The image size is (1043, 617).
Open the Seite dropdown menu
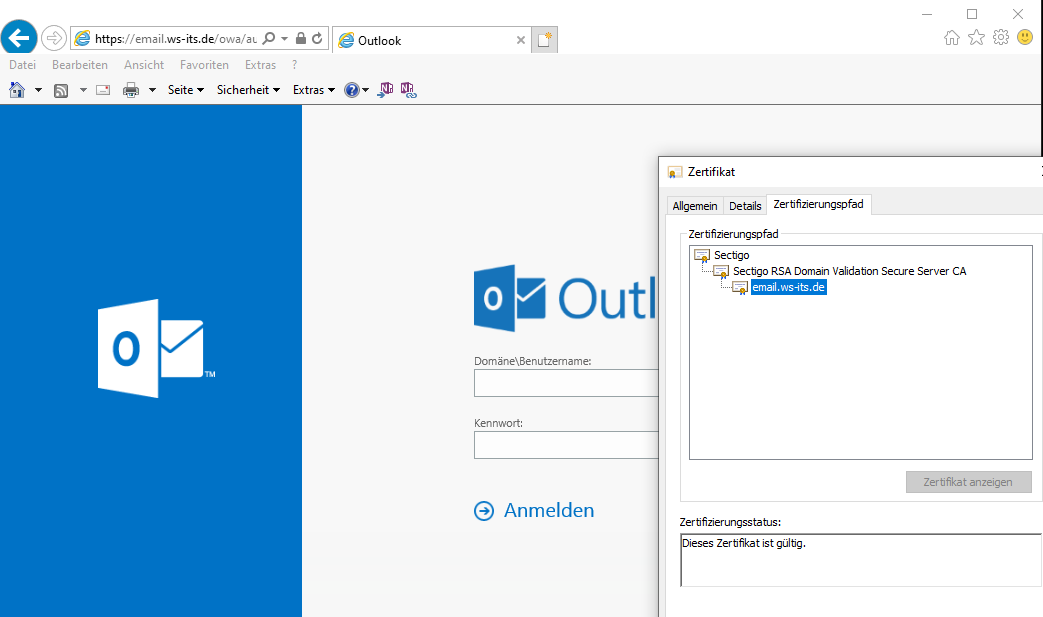(x=186, y=90)
